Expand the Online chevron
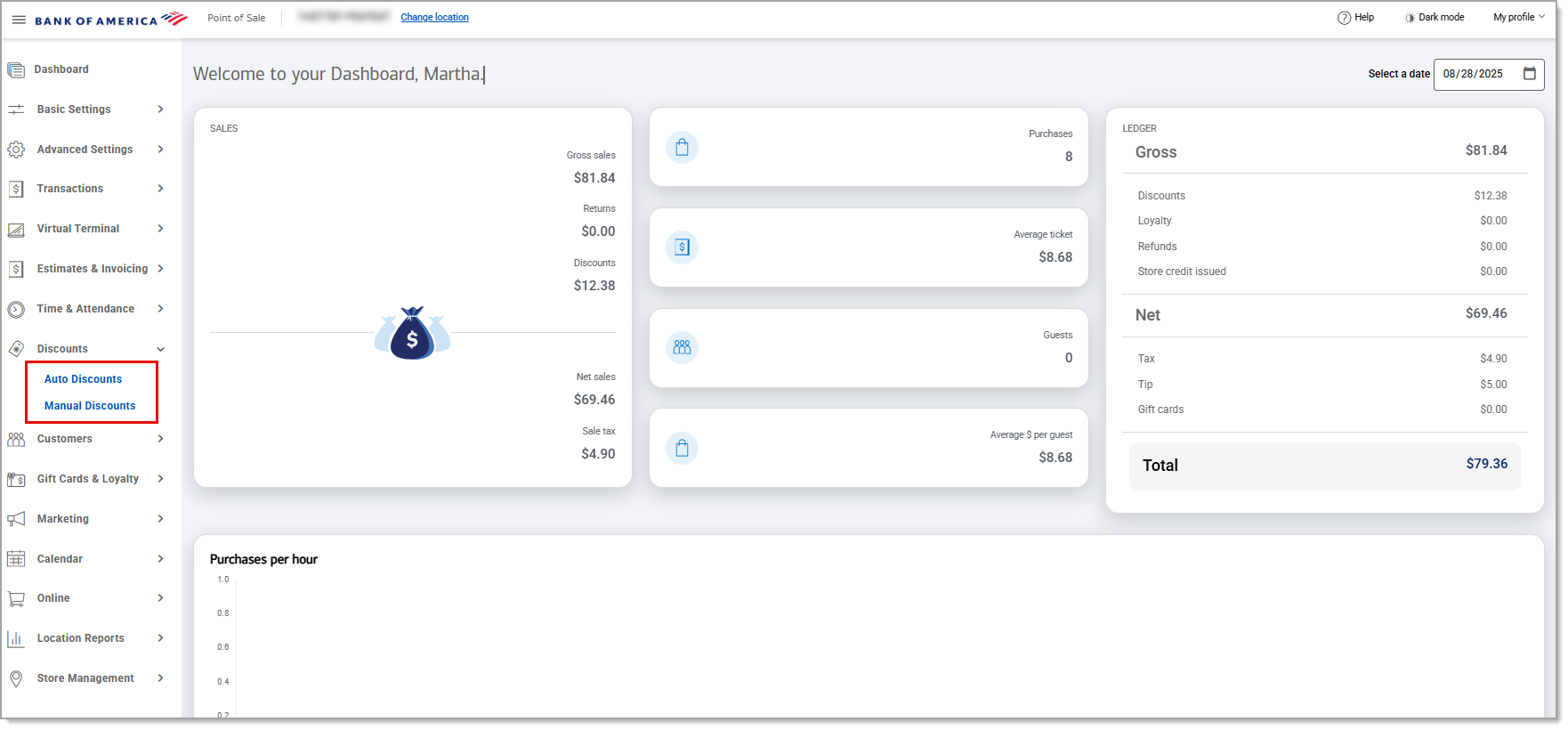The image size is (1568, 730). (161, 598)
